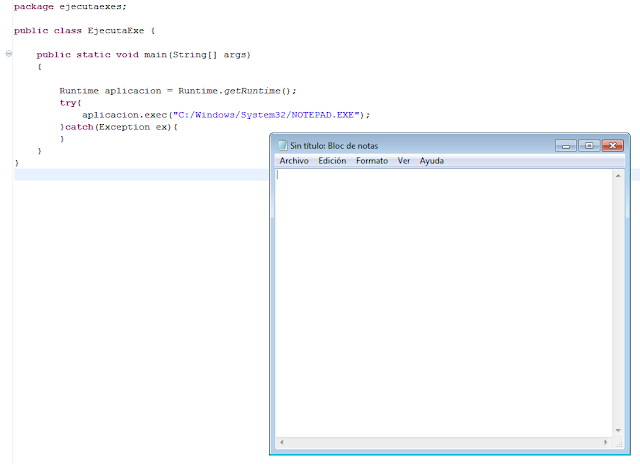Open the Formato menu in Notepad
The image size is (640, 464).
pyautogui.click(x=372, y=161)
